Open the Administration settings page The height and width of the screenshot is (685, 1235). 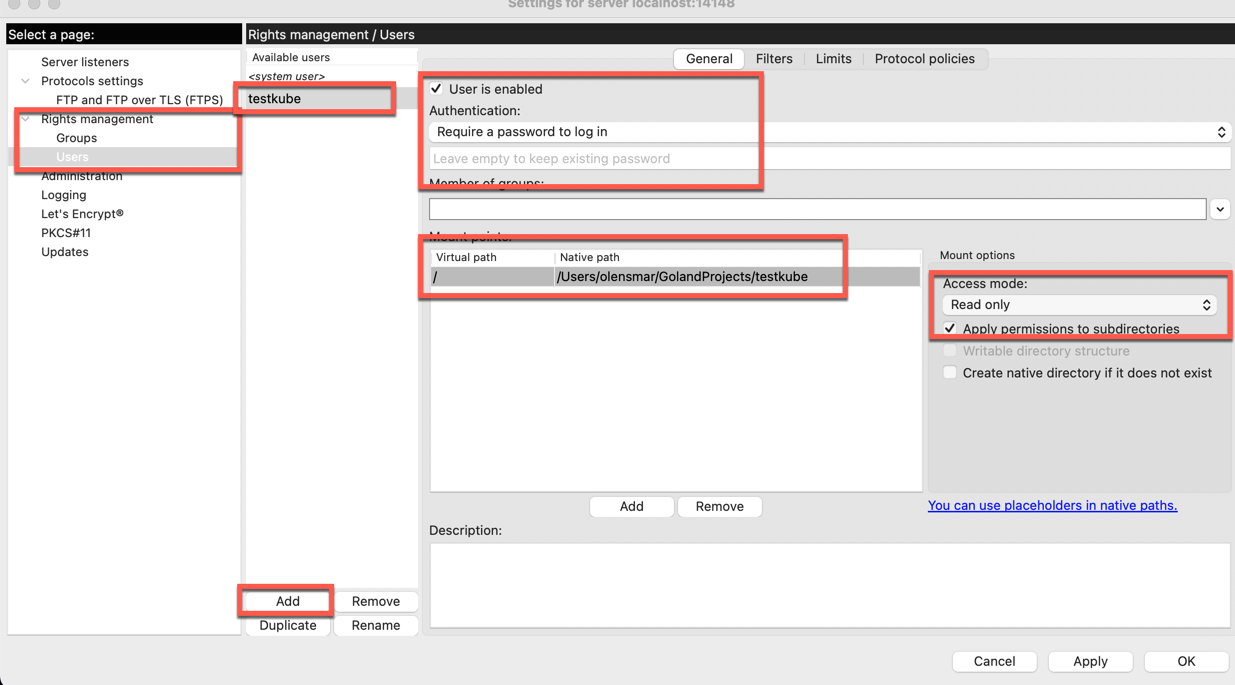click(81, 176)
